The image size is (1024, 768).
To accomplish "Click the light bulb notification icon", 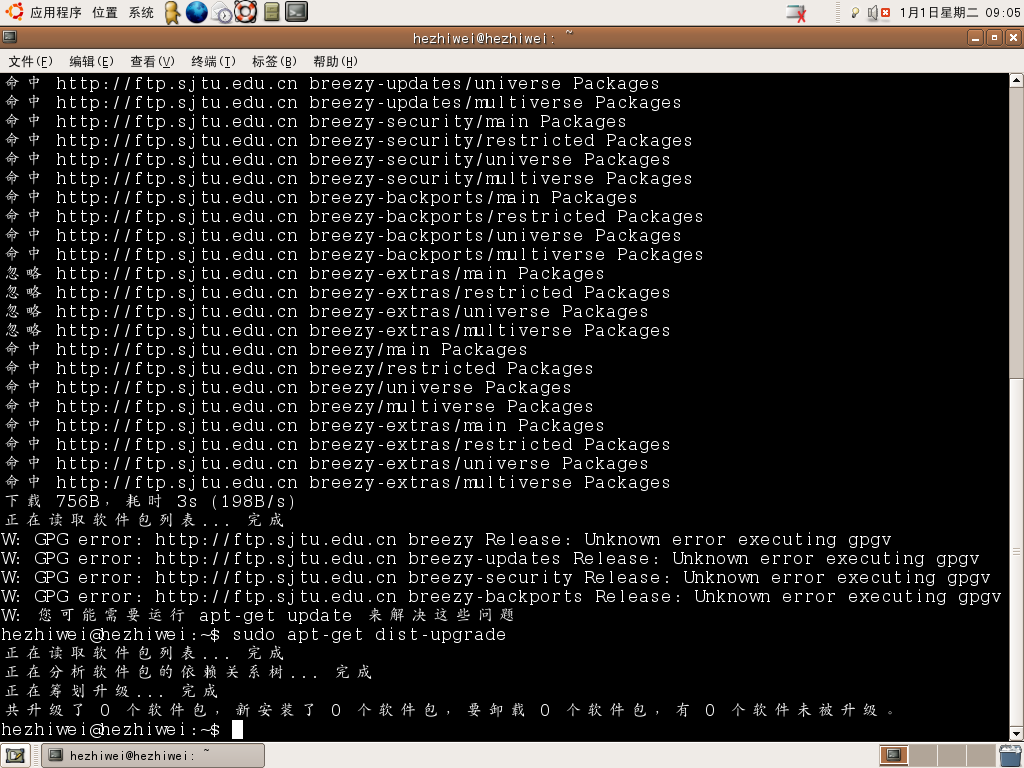I will [x=854, y=12].
